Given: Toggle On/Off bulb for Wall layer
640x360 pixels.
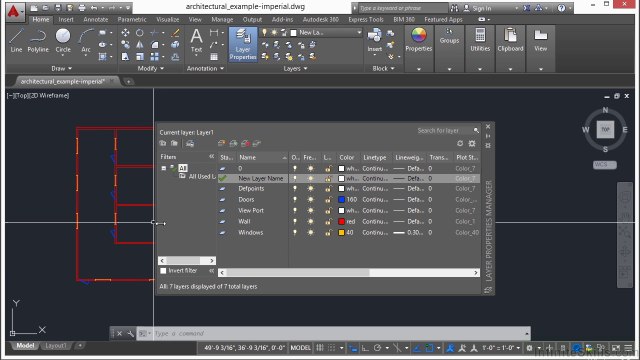Looking at the screenshot, I should point(295,222).
